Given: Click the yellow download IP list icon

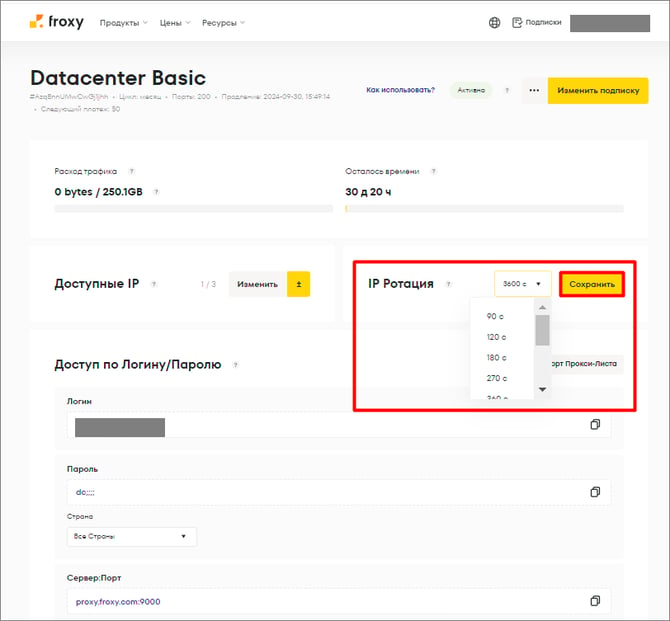Looking at the screenshot, I should 299,284.
